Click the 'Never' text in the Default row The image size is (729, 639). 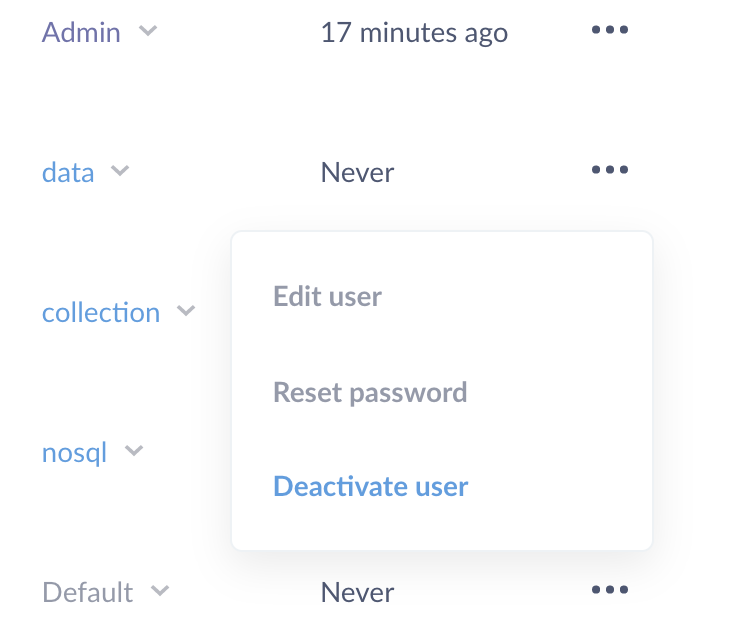(x=357, y=592)
